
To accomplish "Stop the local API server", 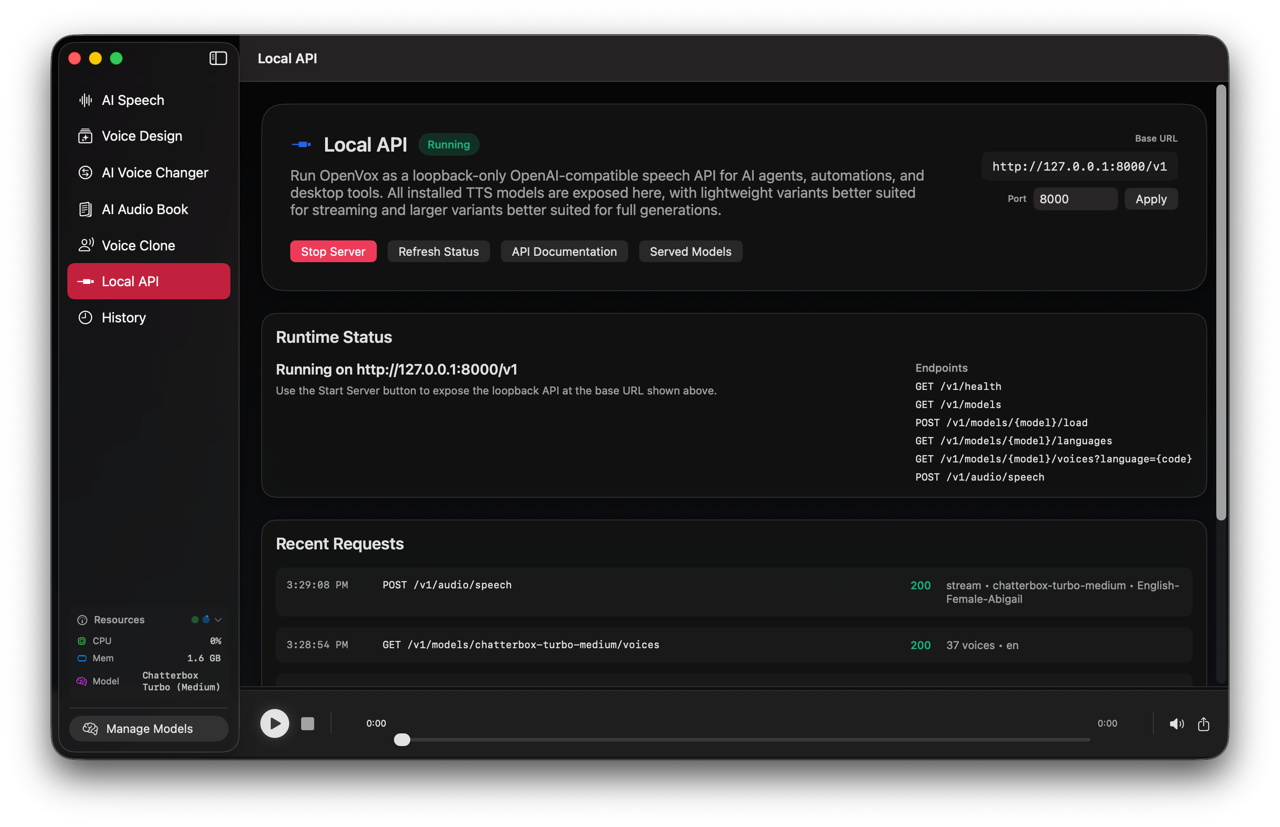I will pos(333,251).
